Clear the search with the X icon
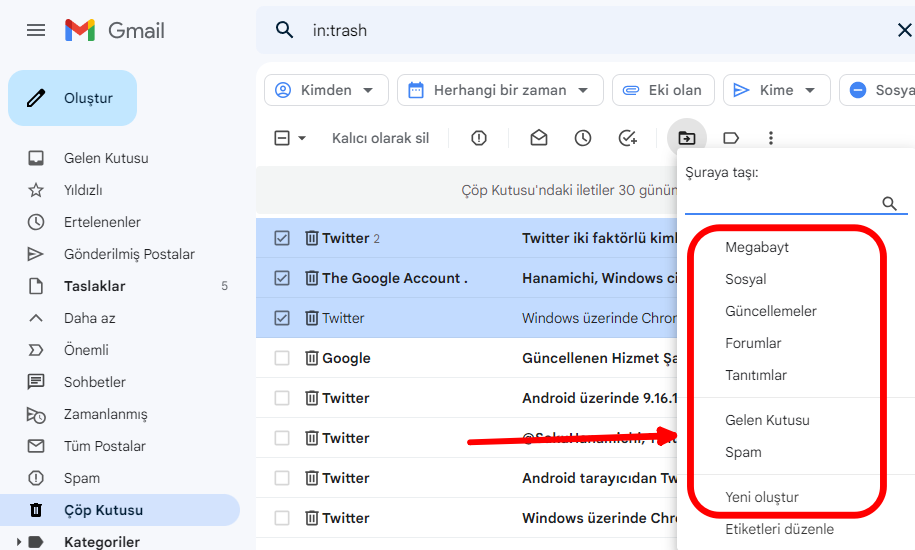Image resolution: width=915 pixels, height=550 pixels. (x=904, y=30)
